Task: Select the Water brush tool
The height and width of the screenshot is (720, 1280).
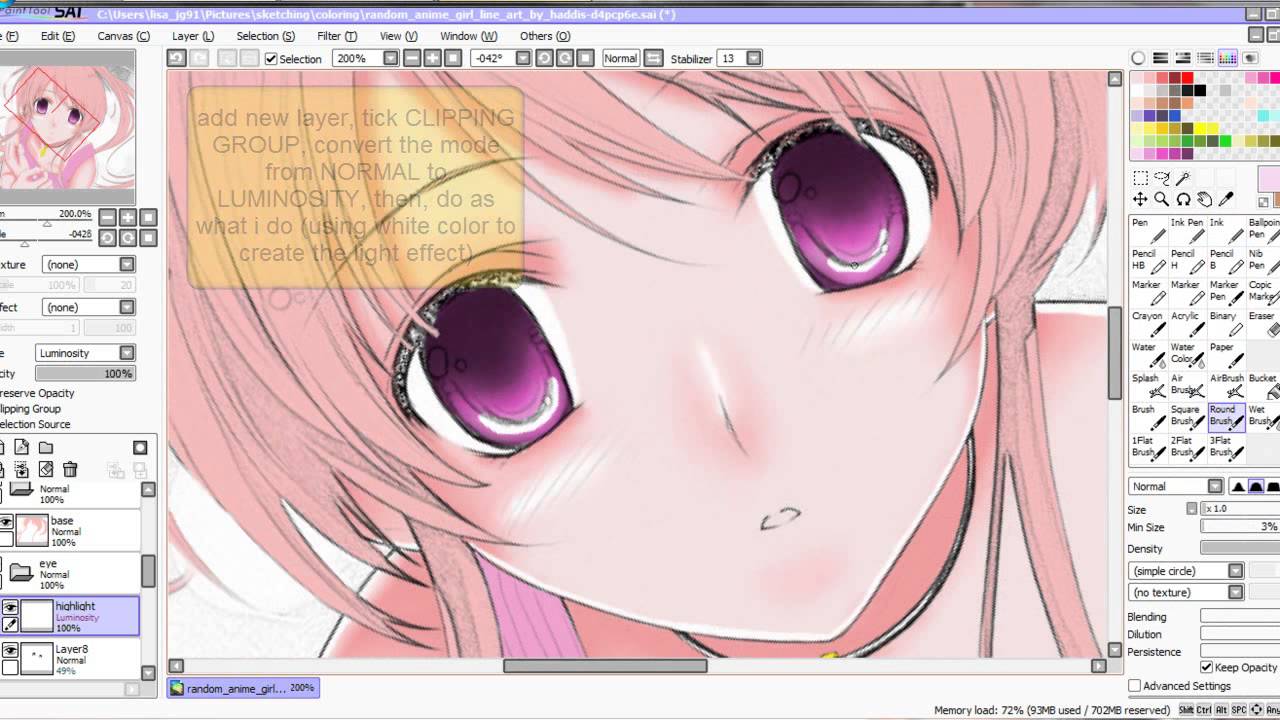Action: pyautogui.click(x=1148, y=353)
